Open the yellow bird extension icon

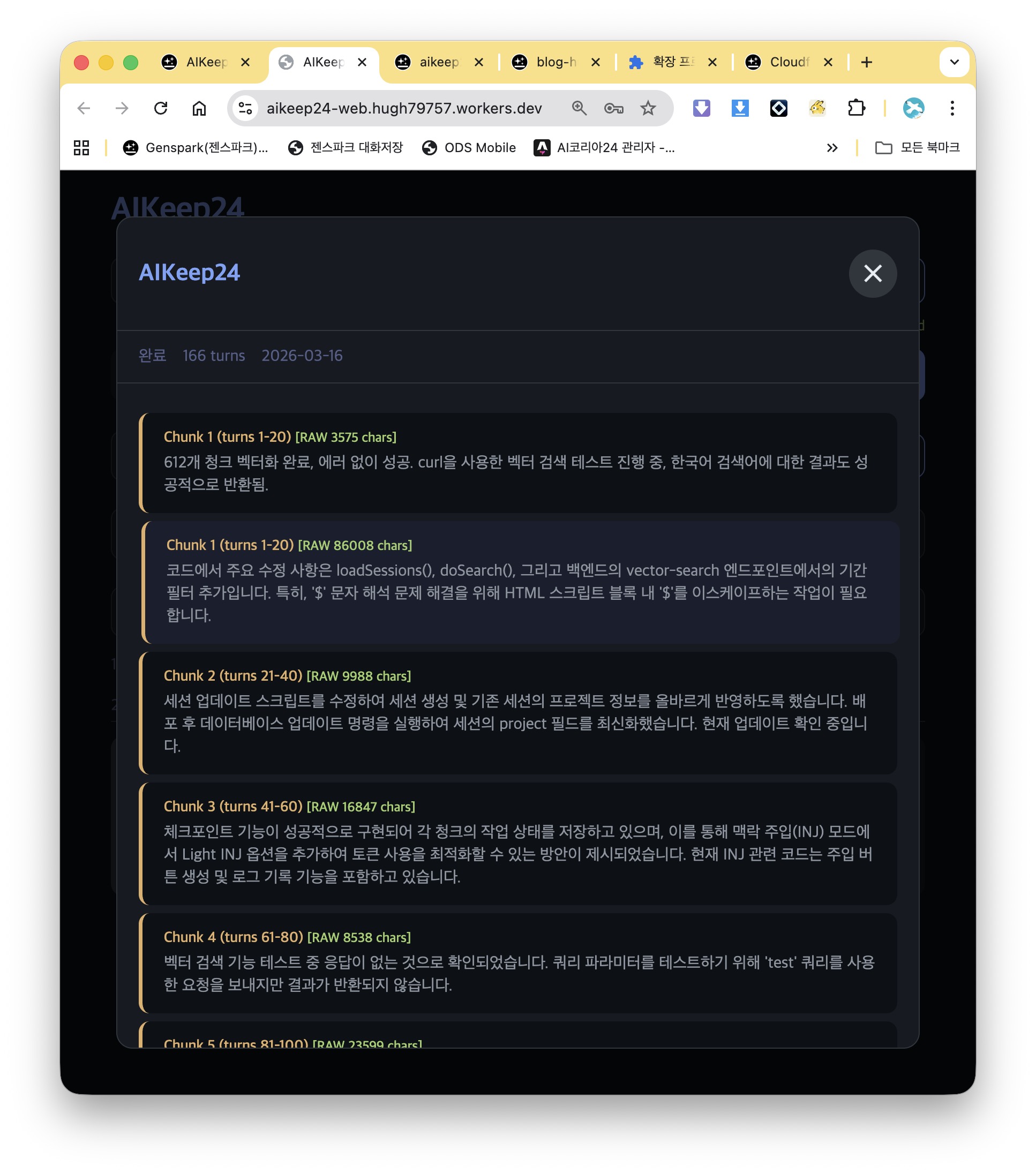(x=816, y=108)
